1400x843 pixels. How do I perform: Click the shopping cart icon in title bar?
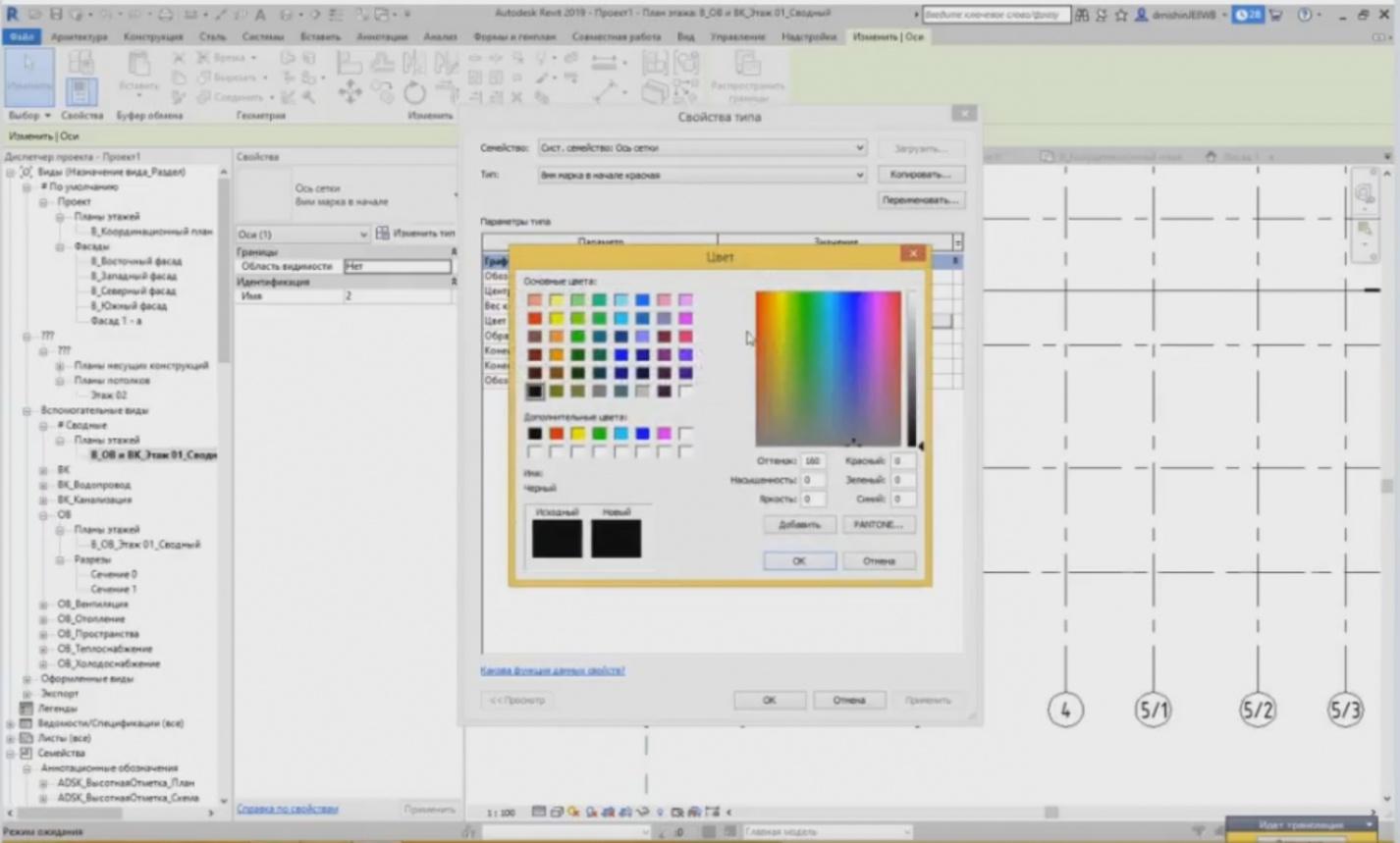tap(1276, 15)
